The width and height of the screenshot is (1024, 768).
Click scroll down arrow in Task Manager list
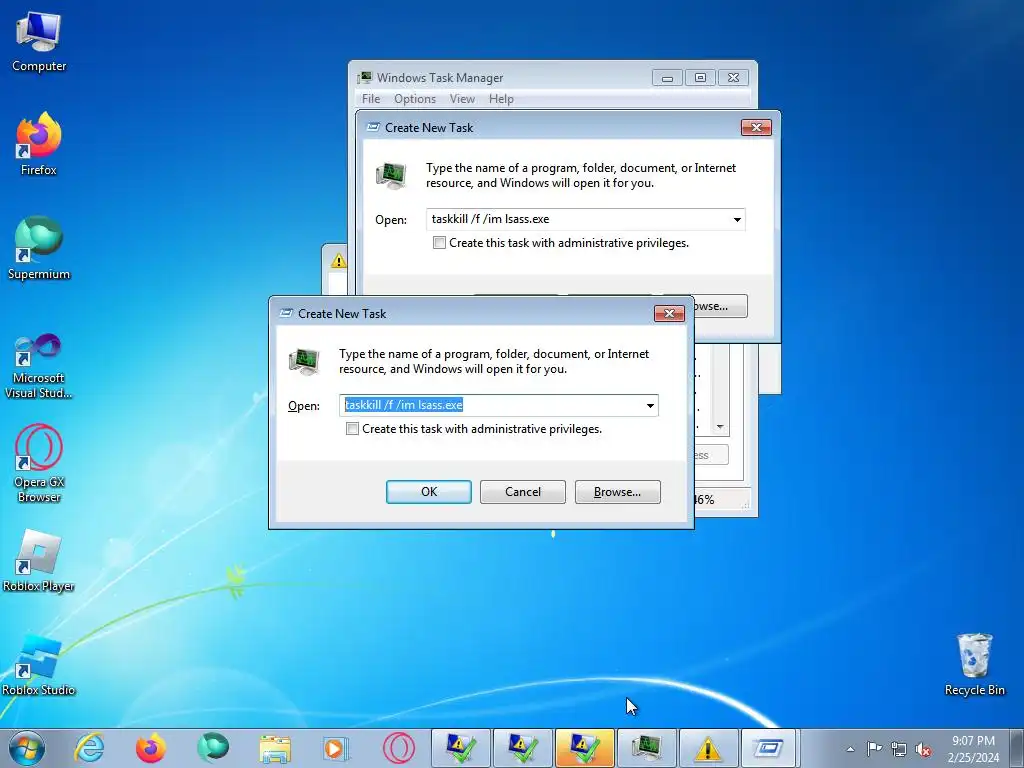click(x=720, y=427)
